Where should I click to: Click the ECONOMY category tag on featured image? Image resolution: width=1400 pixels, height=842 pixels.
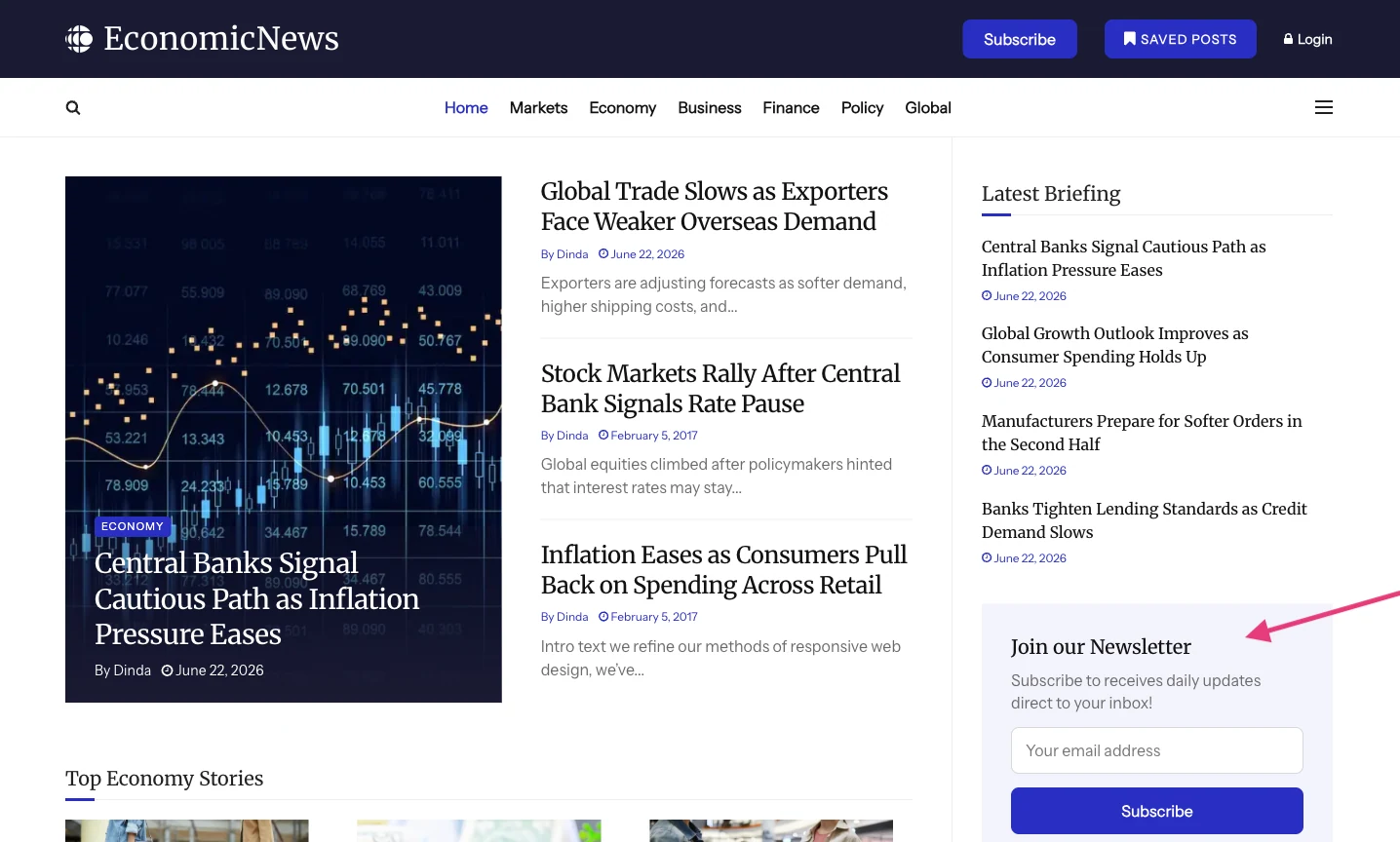pos(133,526)
